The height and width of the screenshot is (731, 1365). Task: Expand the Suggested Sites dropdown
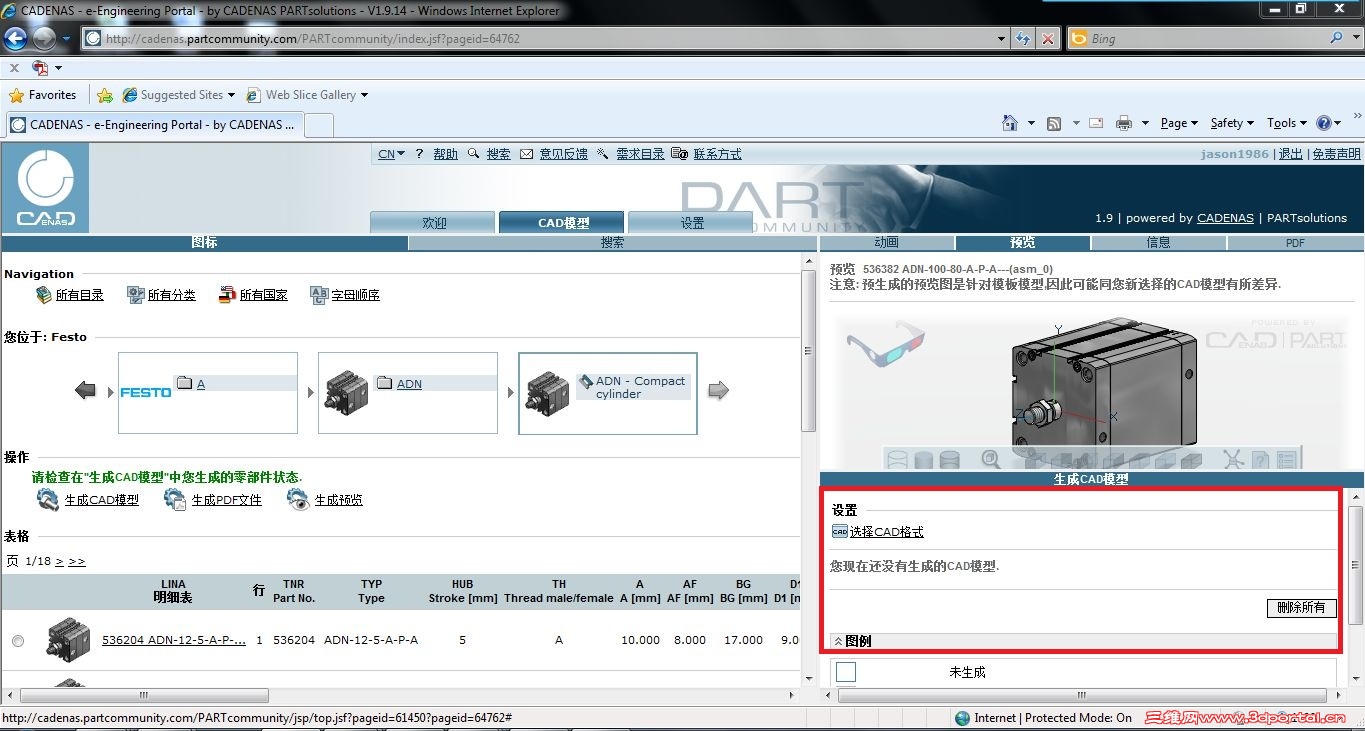231,95
